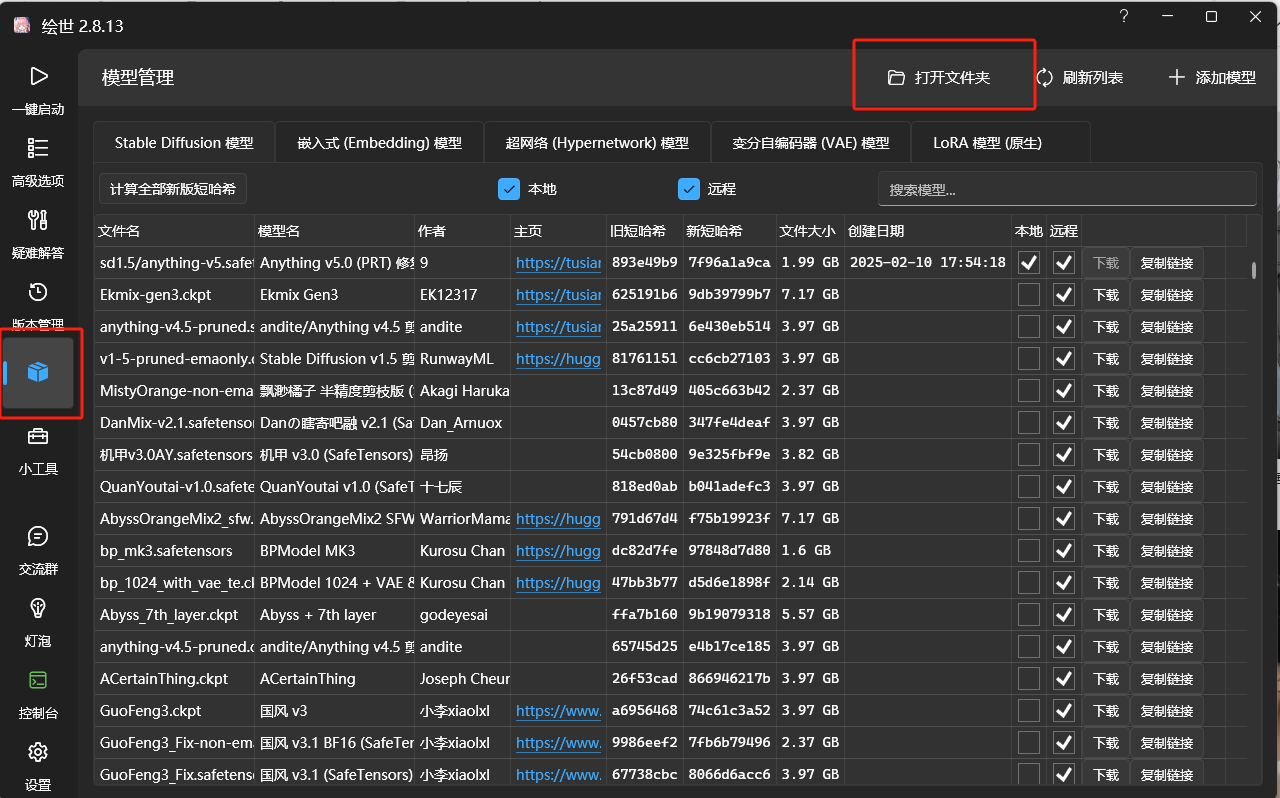The image size is (1280, 798).
Task: Open homepage link for Ekmix-gen3.ckpt
Action: (x=558, y=295)
